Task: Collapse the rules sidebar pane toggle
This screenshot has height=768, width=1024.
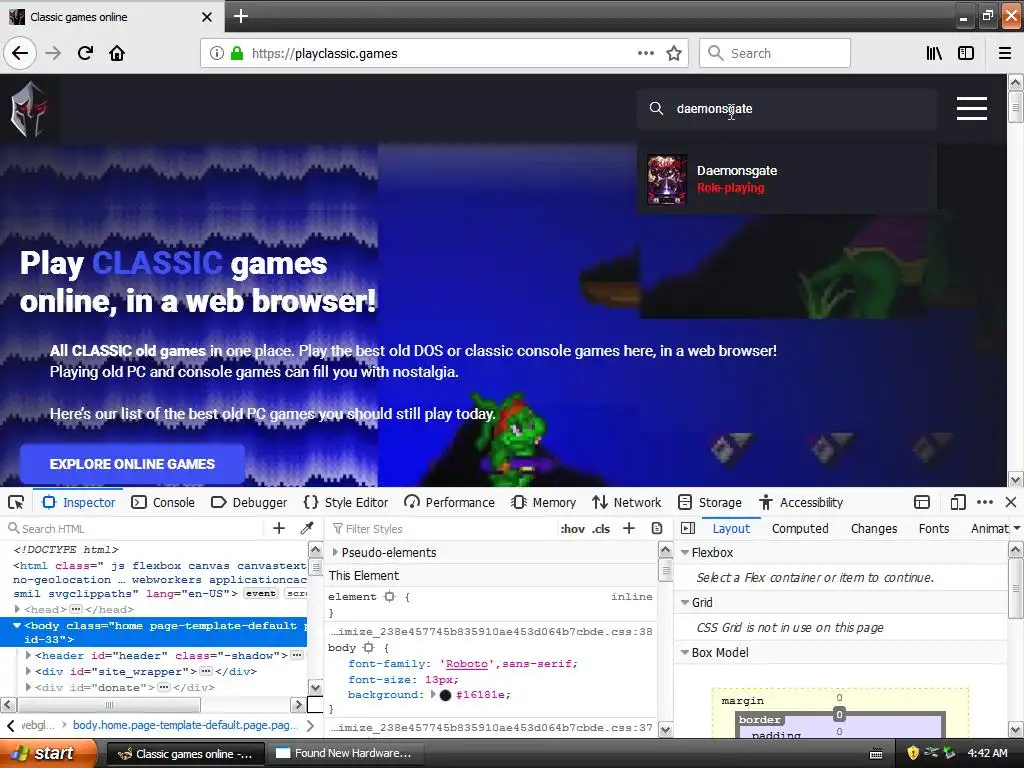Action: [x=688, y=528]
